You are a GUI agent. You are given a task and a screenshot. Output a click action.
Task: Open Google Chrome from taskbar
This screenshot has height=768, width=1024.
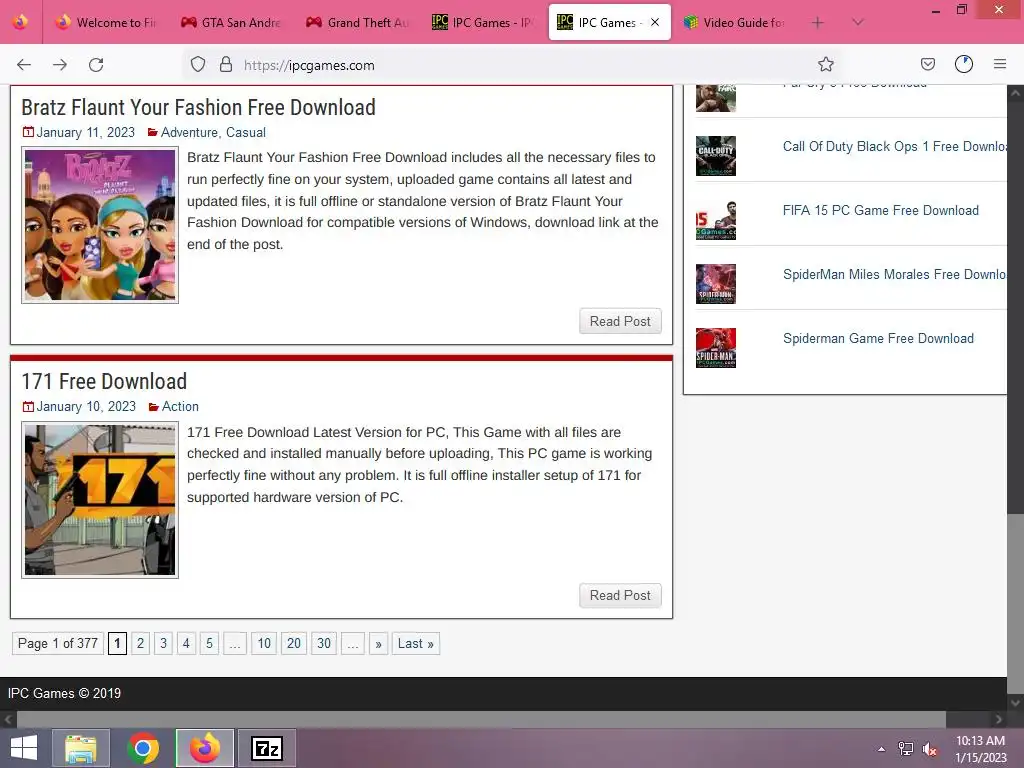pyautogui.click(x=143, y=748)
